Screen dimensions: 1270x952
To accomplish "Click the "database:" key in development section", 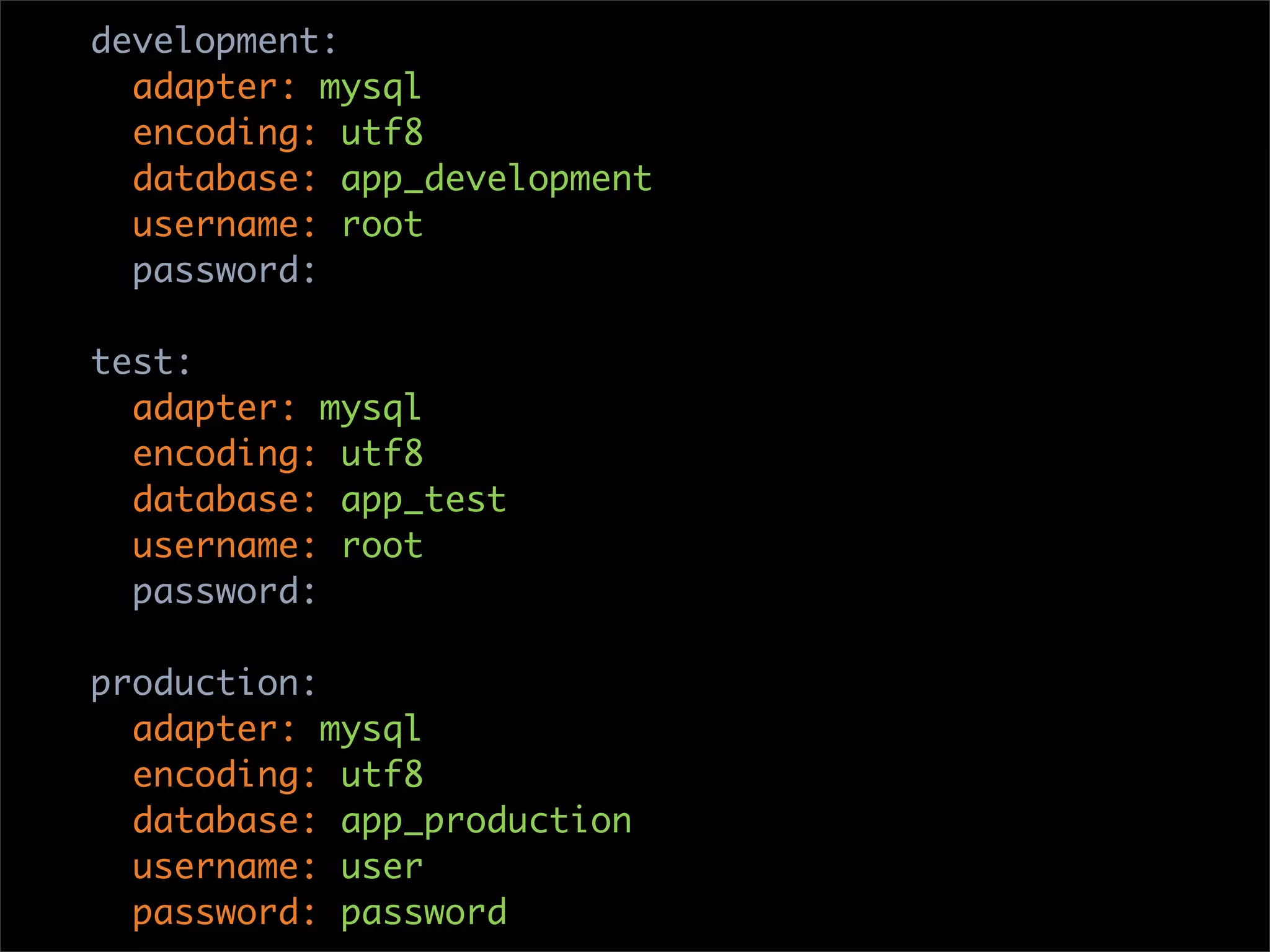I will pyautogui.click(x=224, y=180).
